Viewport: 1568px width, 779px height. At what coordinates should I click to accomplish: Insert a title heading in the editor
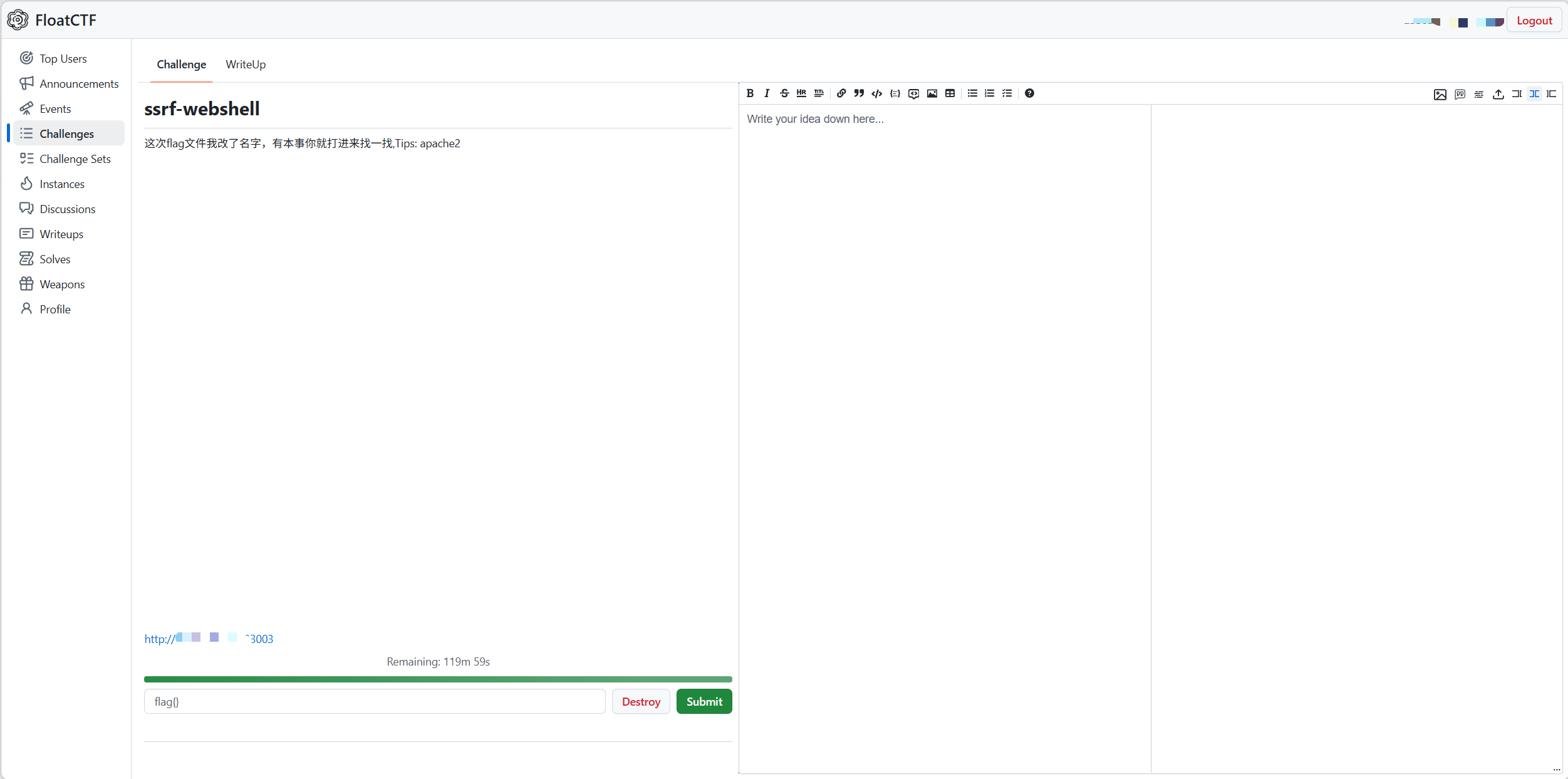click(x=819, y=93)
